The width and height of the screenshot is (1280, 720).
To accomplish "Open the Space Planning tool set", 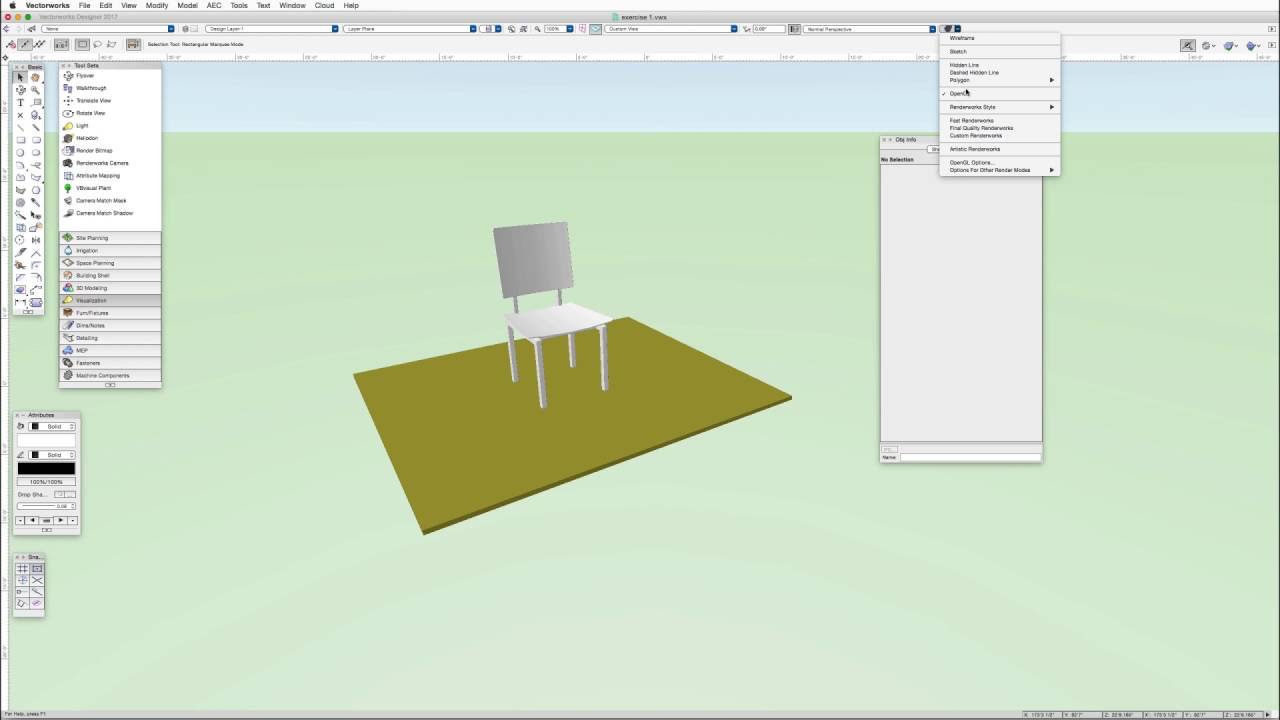I will tap(110, 263).
